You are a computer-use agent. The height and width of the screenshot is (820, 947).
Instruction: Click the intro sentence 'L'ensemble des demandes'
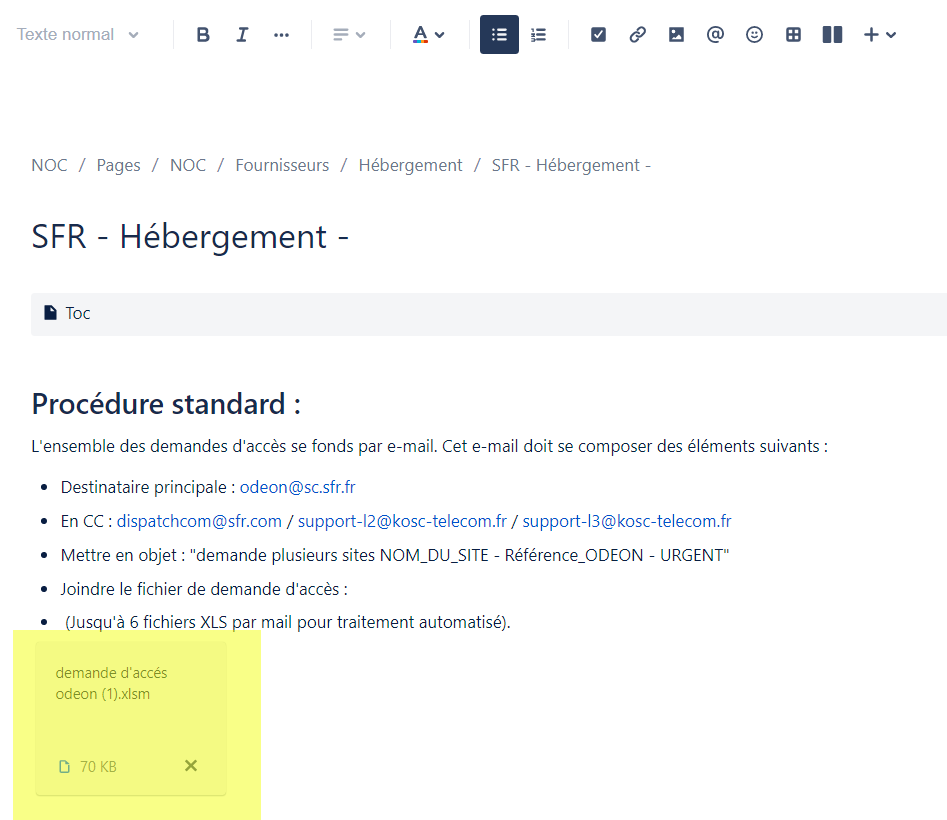point(429,446)
